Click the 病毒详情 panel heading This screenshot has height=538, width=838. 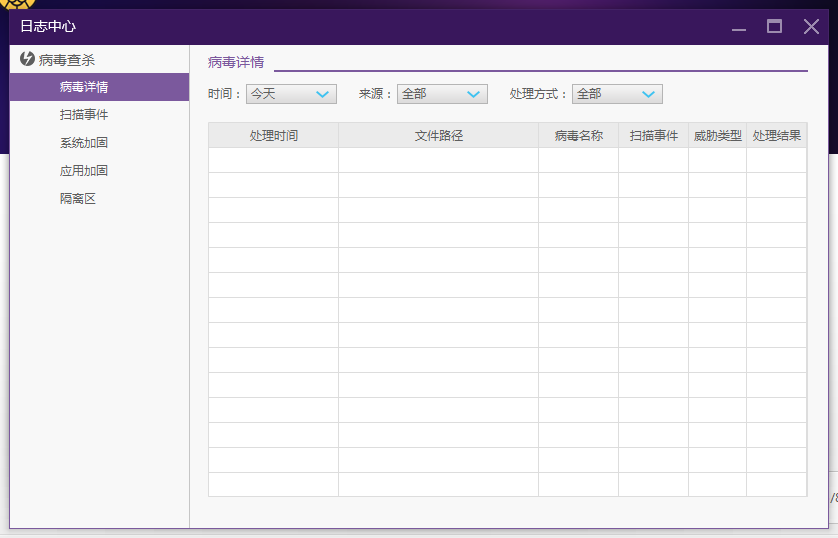236,62
